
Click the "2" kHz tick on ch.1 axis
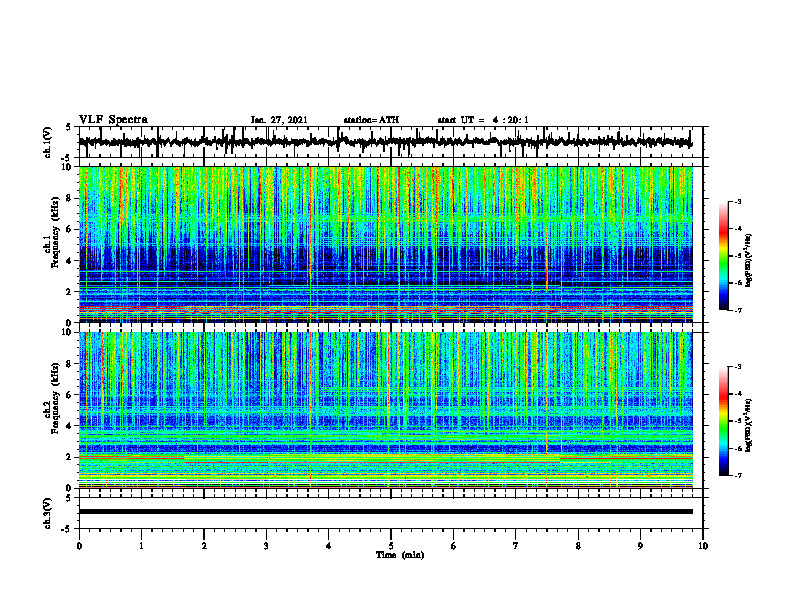click(71, 292)
